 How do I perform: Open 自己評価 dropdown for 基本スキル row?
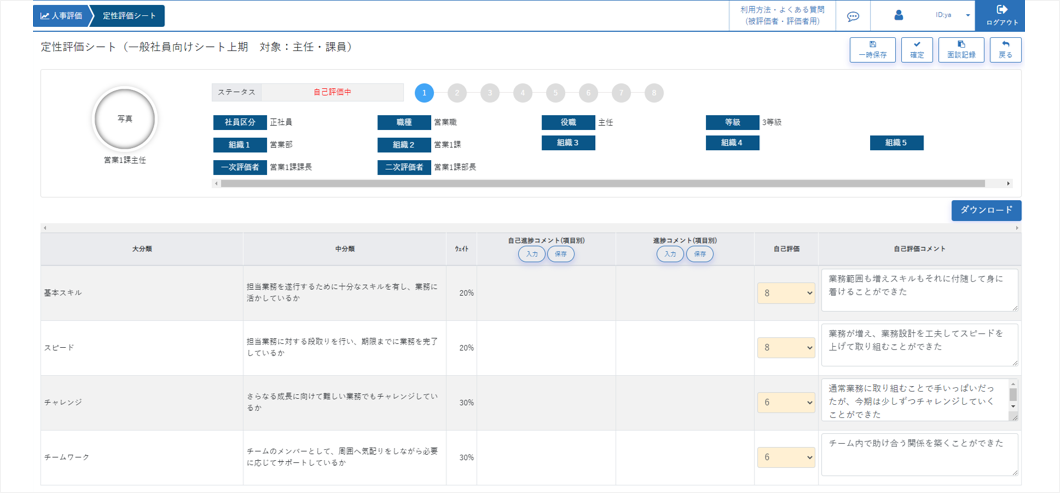[x=785, y=293]
